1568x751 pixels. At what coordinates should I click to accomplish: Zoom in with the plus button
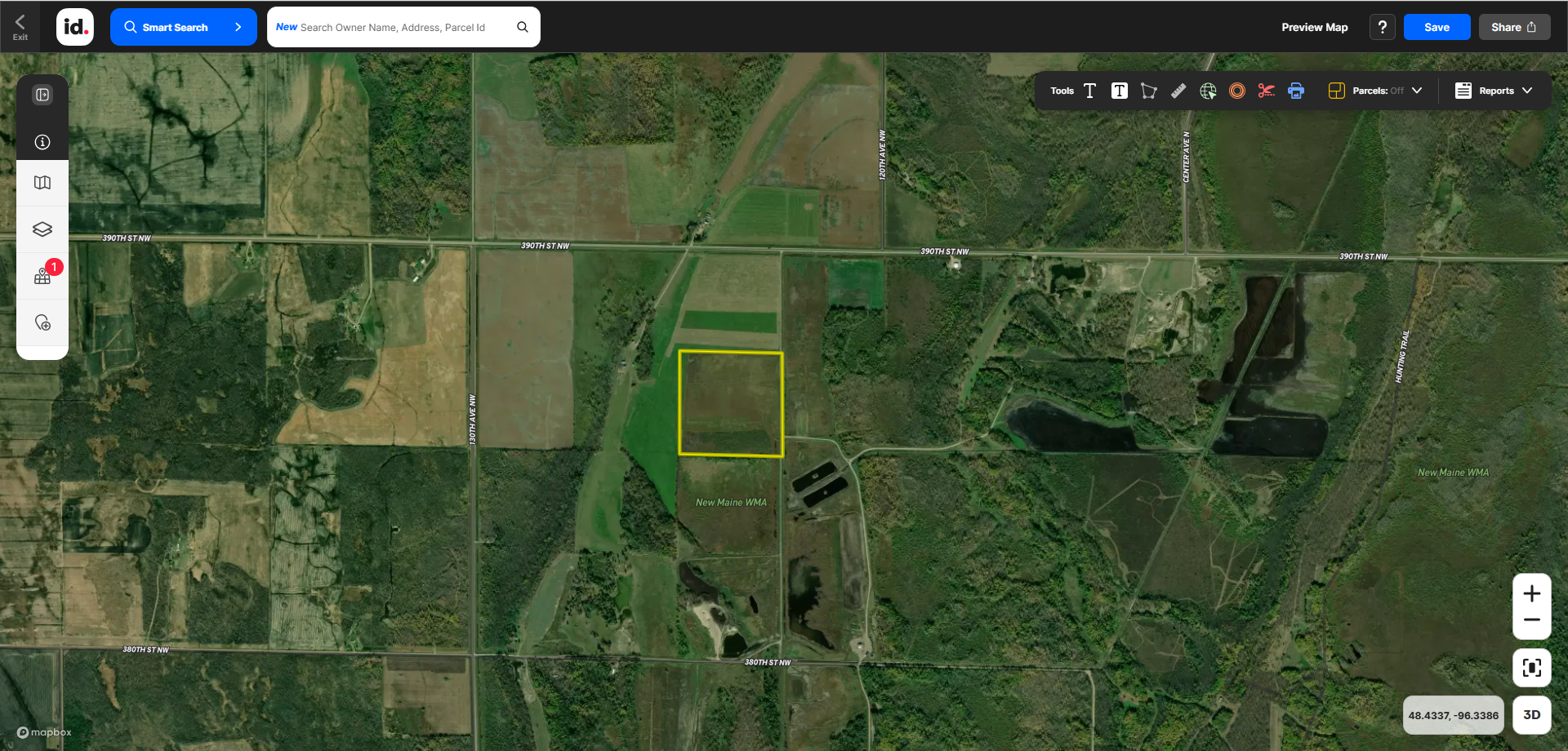(x=1531, y=593)
